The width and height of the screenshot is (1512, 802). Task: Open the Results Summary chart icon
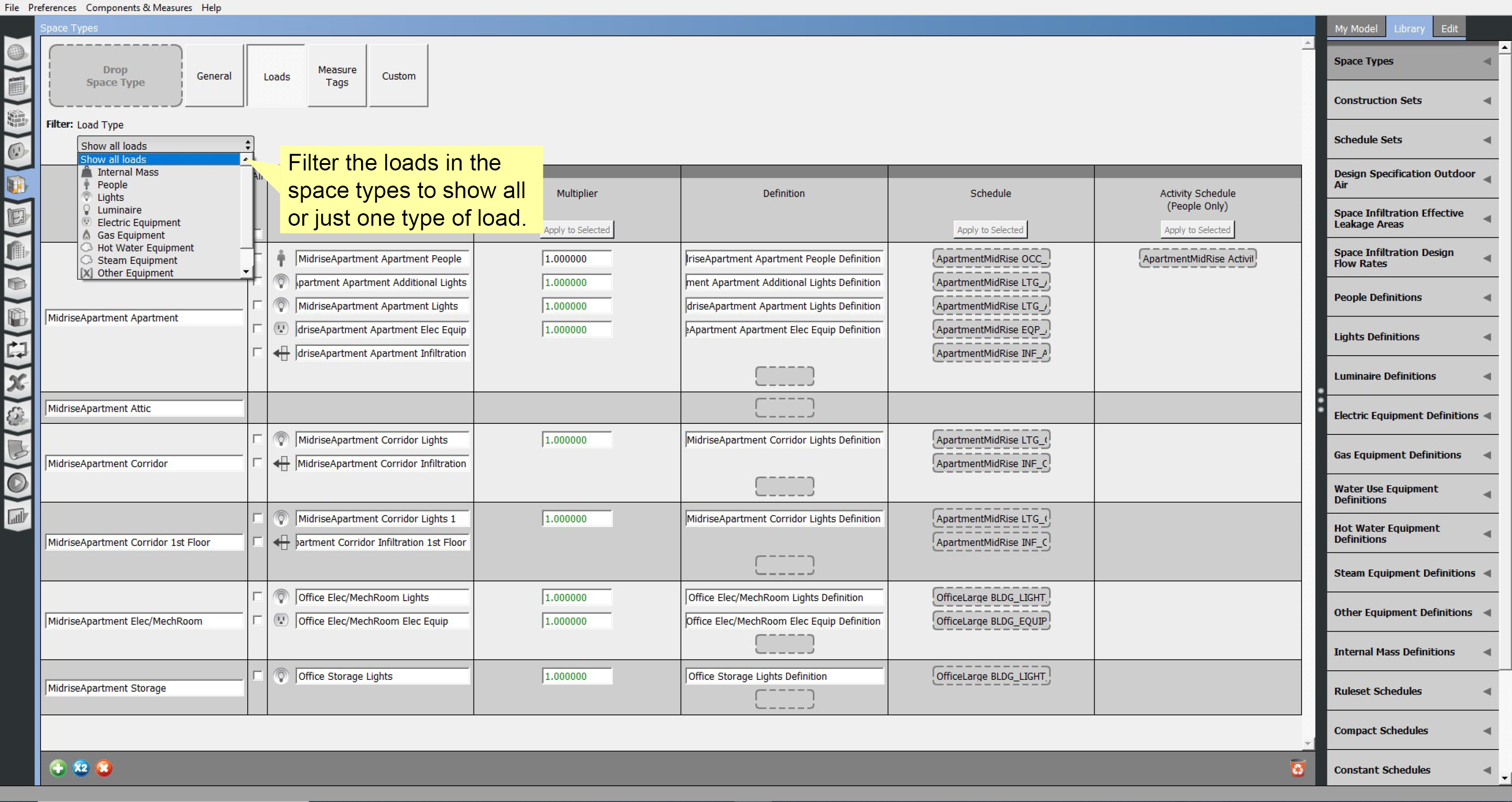pyautogui.click(x=17, y=517)
